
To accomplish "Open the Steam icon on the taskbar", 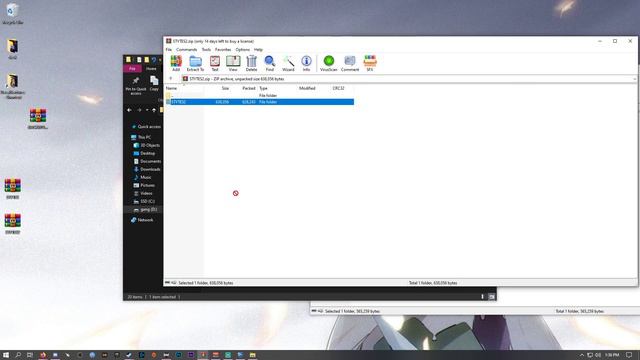I will [129, 355].
